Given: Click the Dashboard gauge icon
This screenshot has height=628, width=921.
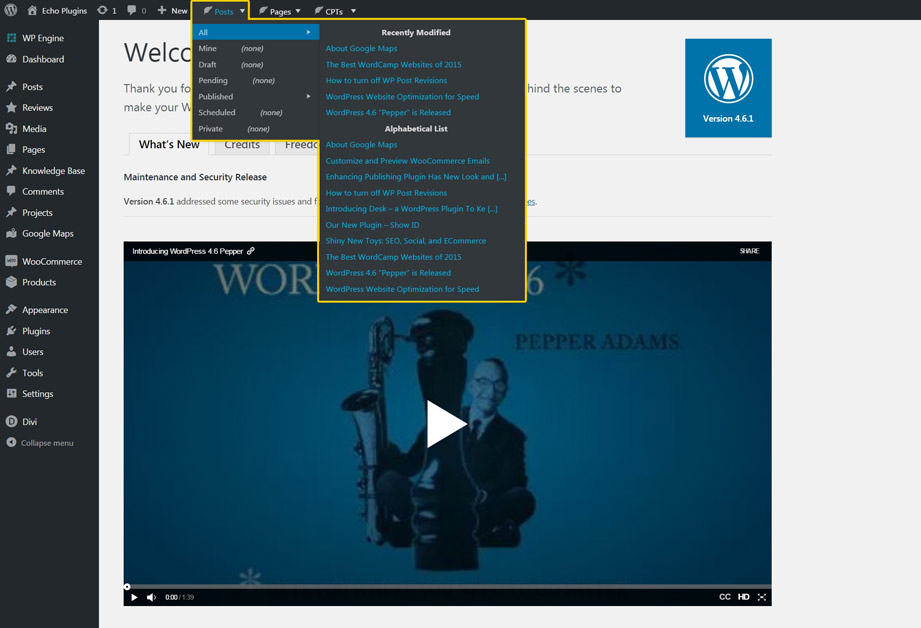Looking at the screenshot, I should click(11, 59).
